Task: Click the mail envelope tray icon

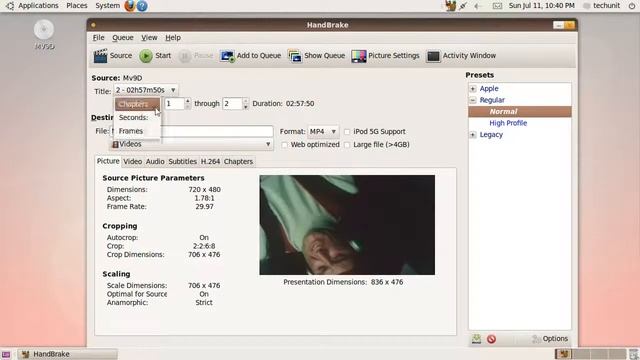Action: point(497,6)
